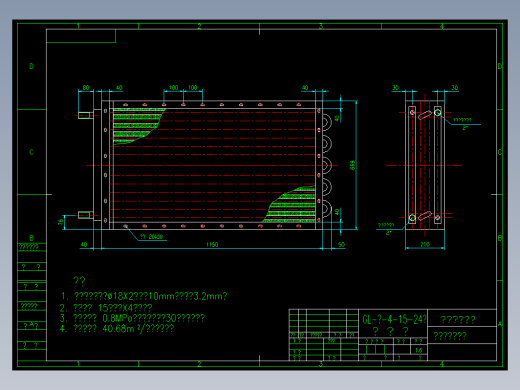The width and height of the screenshot is (520, 390).
Task: Select the lower green circle port in side view
Action: click(x=412, y=218)
